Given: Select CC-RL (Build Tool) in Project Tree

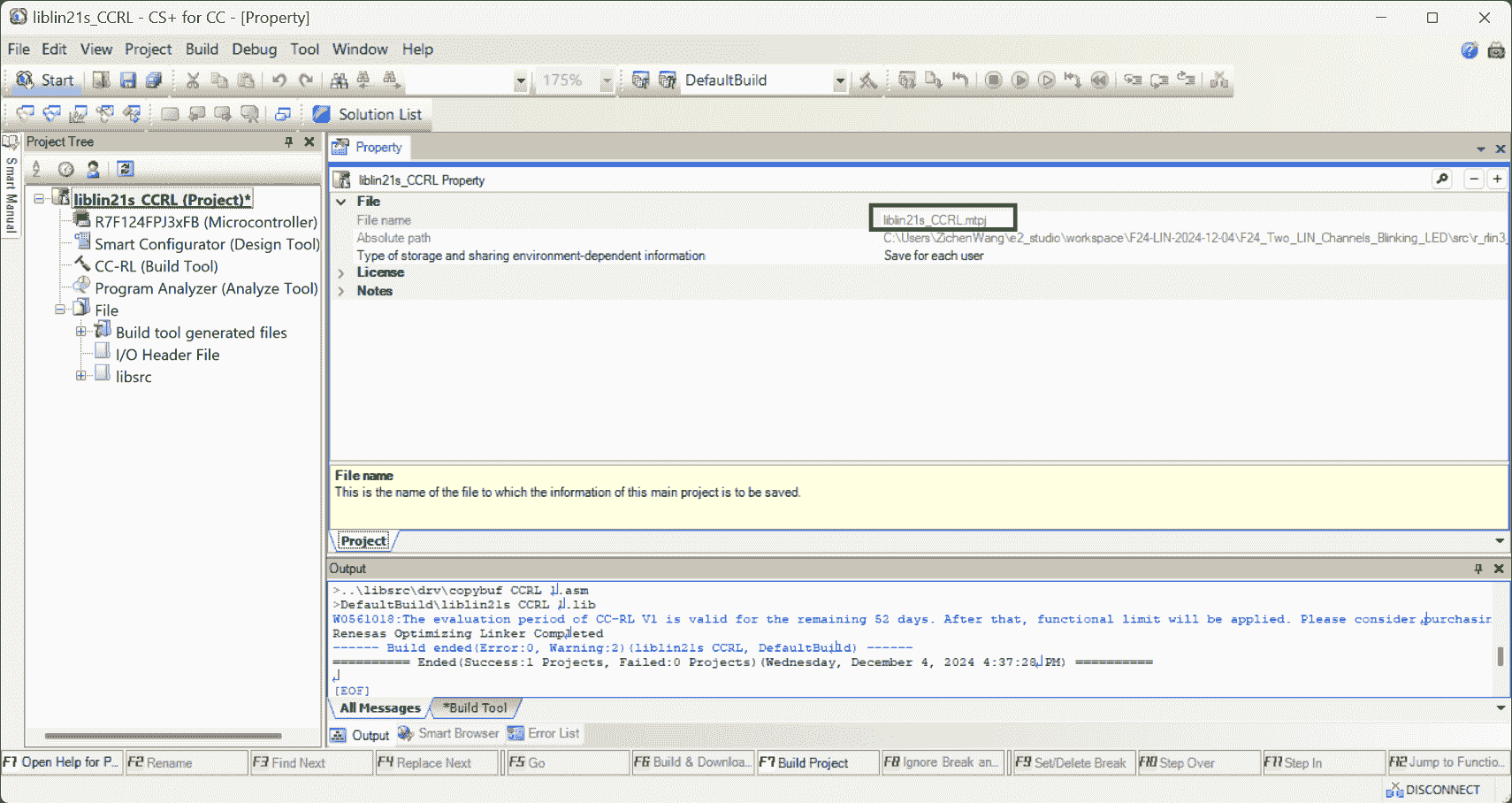Looking at the screenshot, I should [156, 266].
